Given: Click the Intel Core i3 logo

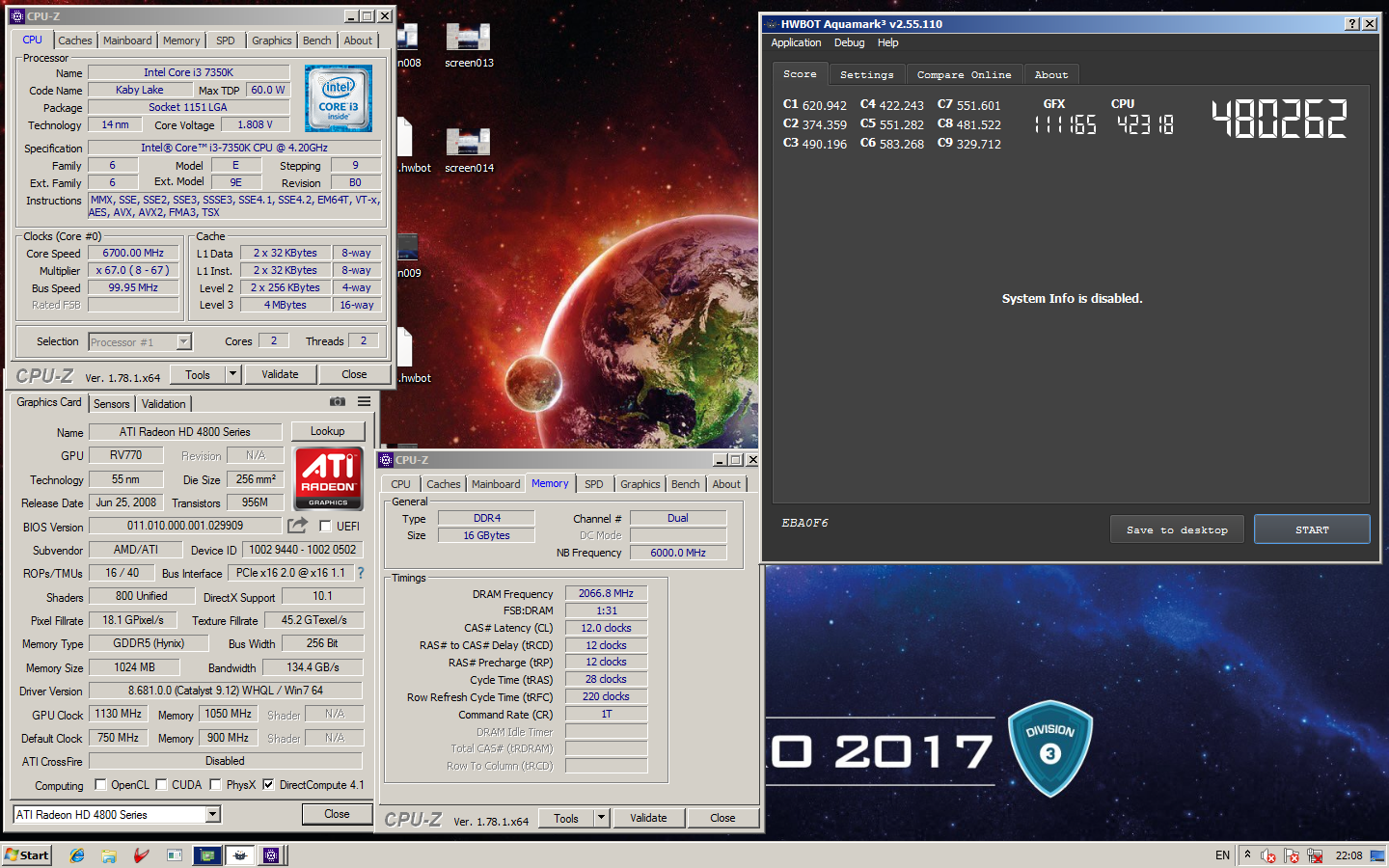Looking at the screenshot, I should (x=338, y=98).
